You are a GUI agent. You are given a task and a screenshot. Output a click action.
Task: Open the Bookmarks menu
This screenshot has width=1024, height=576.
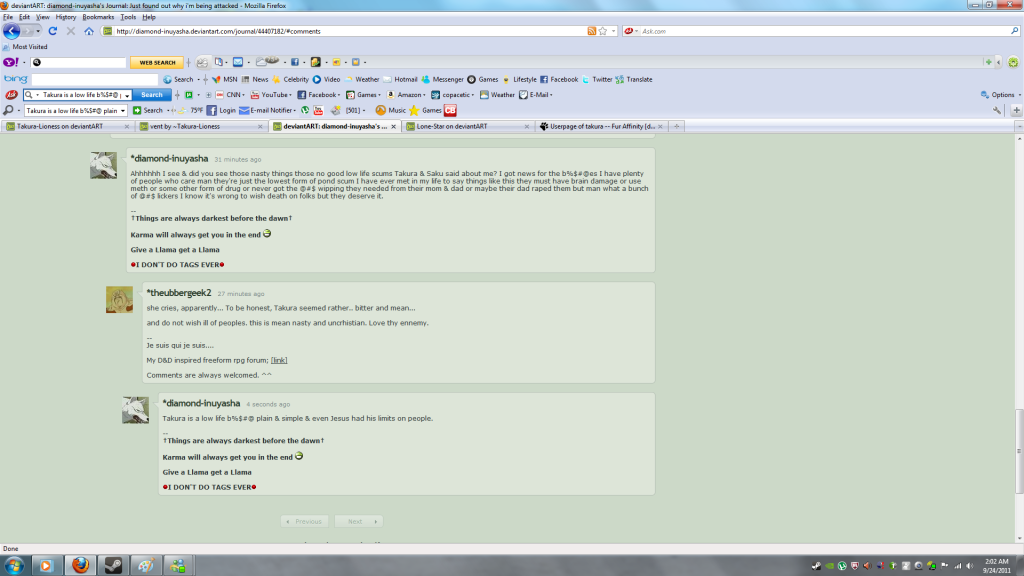click(x=98, y=17)
